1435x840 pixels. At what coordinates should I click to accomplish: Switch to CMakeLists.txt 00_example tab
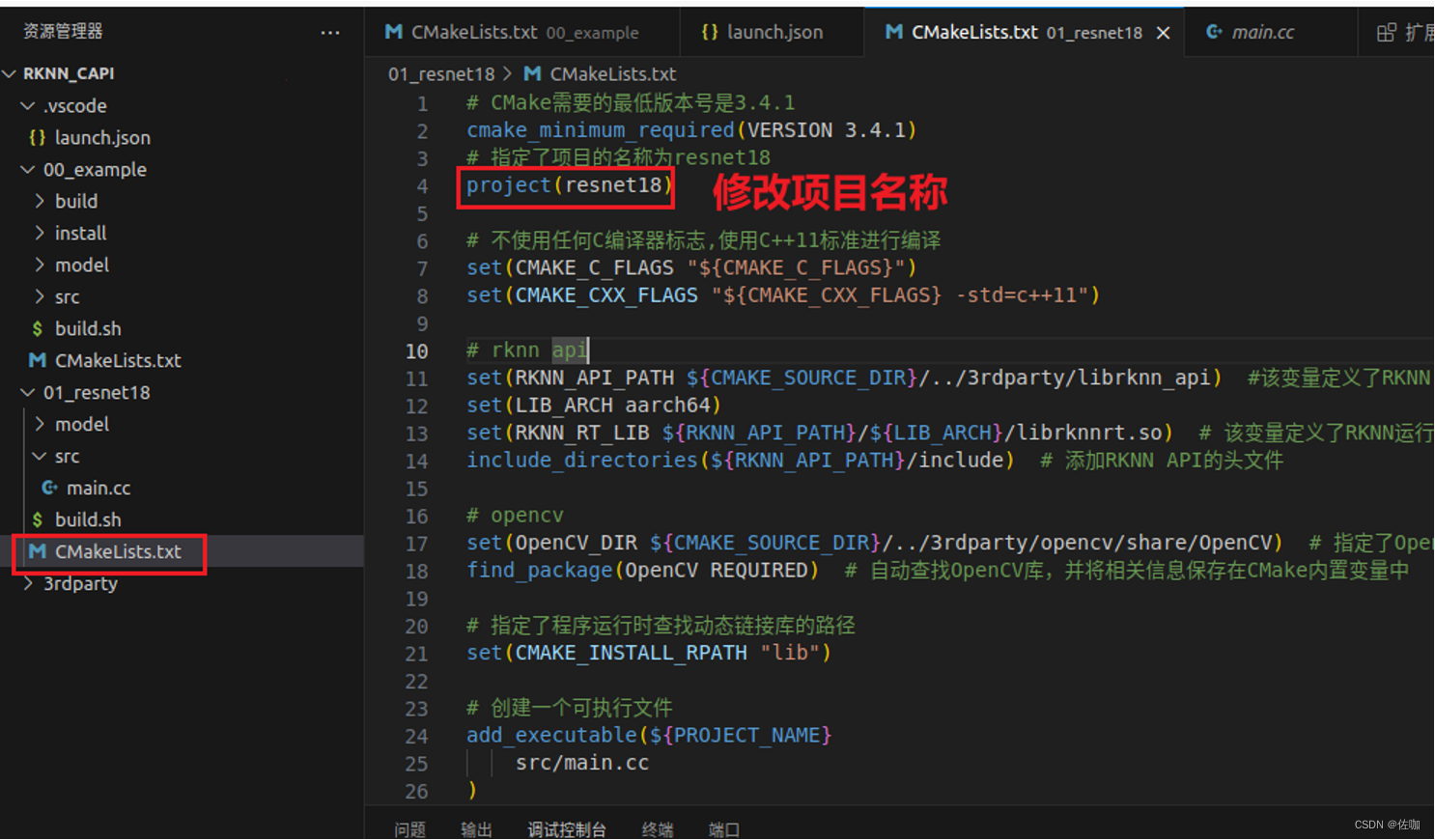(522, 32)
